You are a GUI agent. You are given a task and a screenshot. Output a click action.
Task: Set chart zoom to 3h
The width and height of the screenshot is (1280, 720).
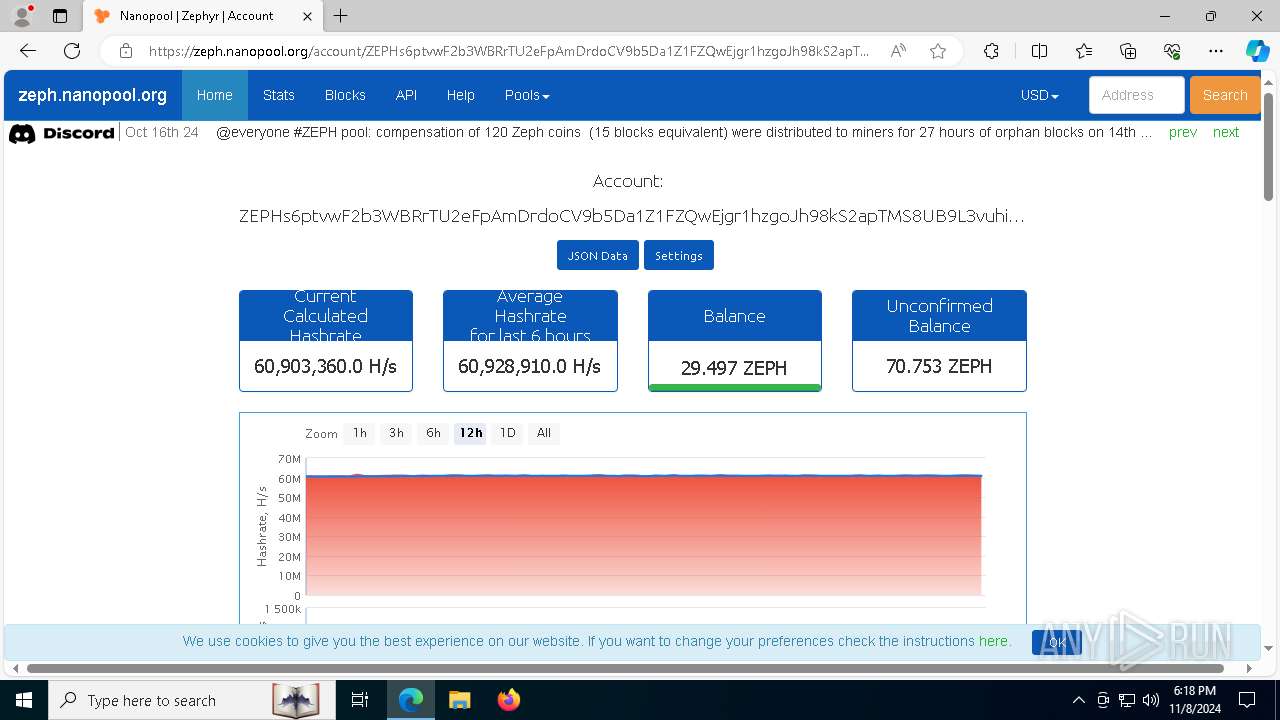(396, 433)
